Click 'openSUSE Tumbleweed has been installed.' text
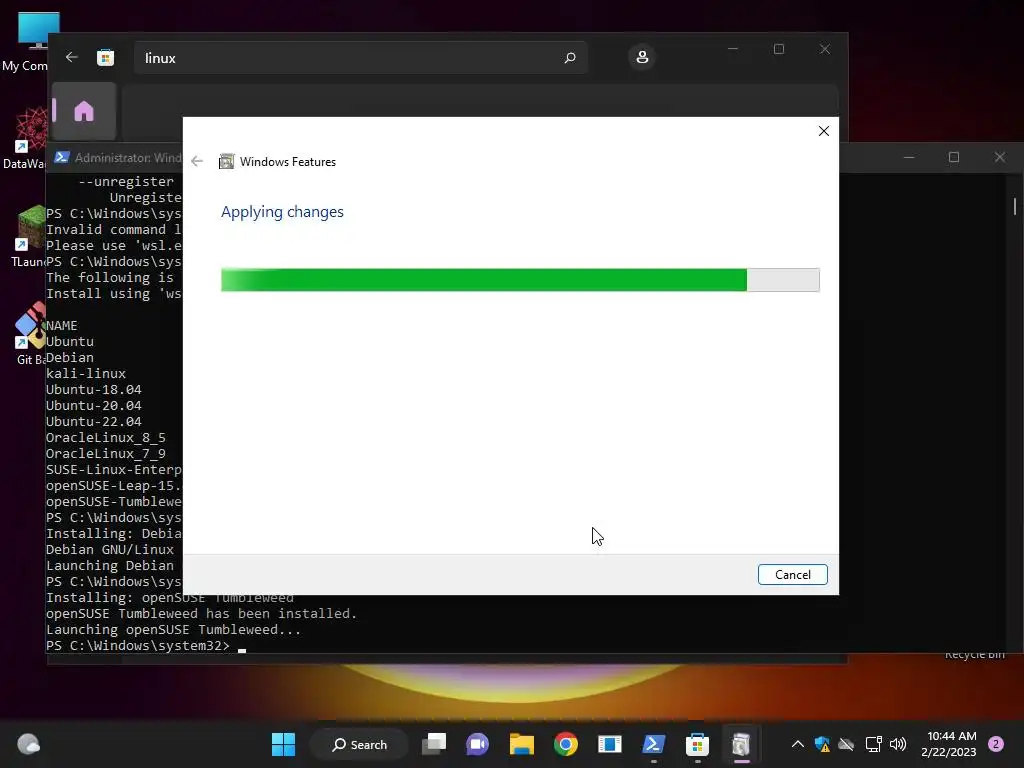 [x=201, y=613]
